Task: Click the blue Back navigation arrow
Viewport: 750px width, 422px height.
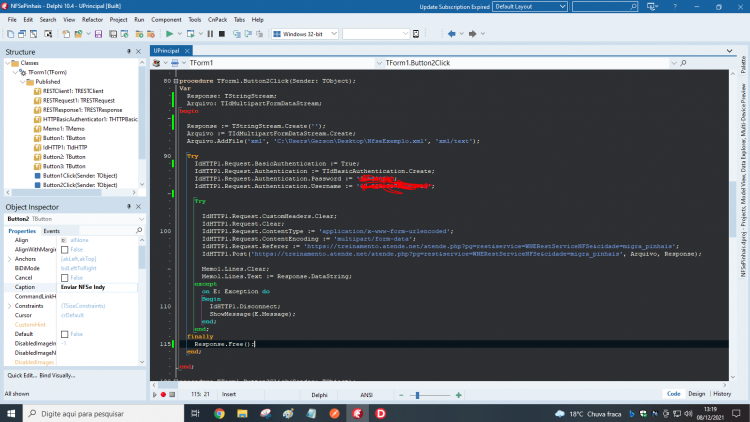Action: (x=452, y=34)
